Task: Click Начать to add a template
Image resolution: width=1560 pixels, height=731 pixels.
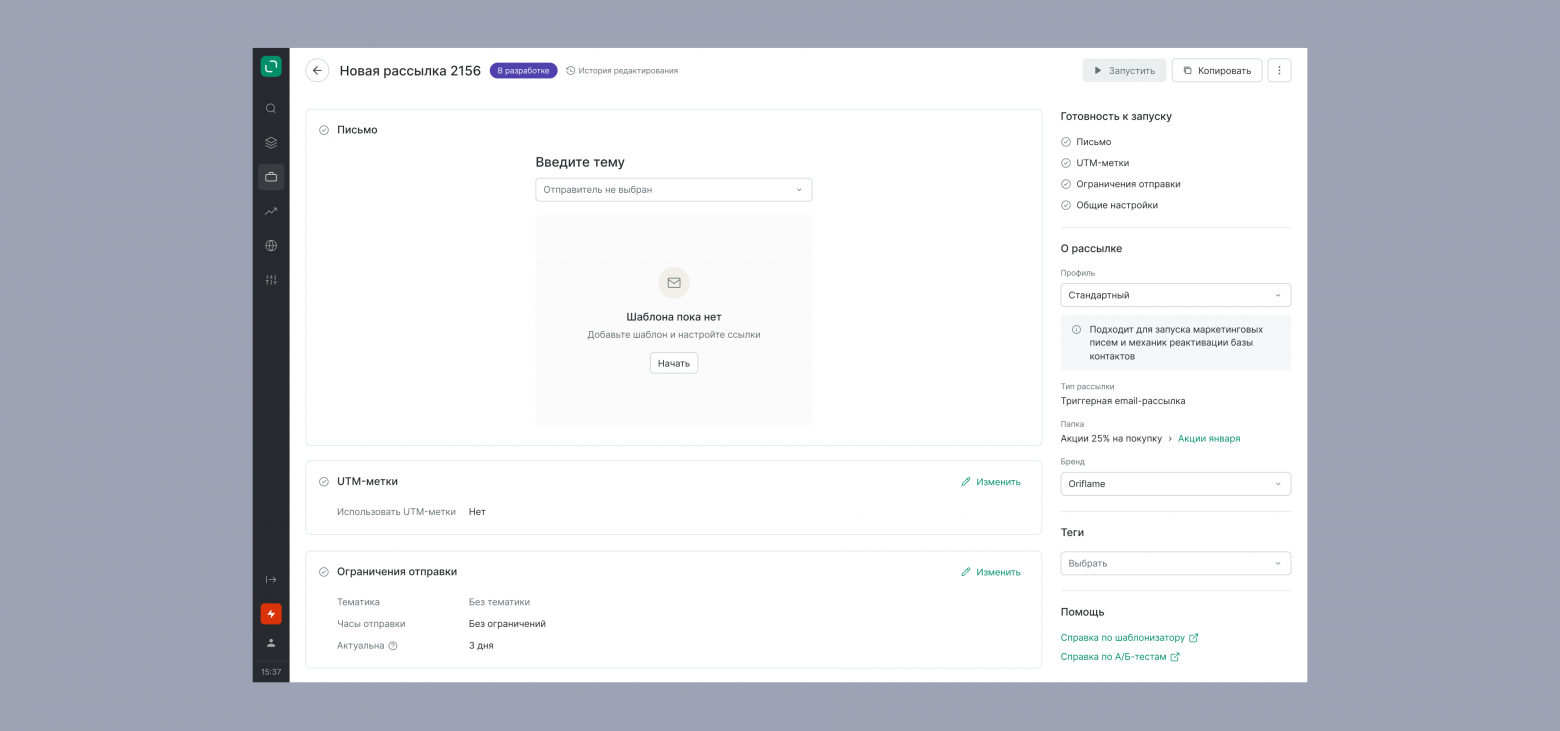Action: coord(674,363)
